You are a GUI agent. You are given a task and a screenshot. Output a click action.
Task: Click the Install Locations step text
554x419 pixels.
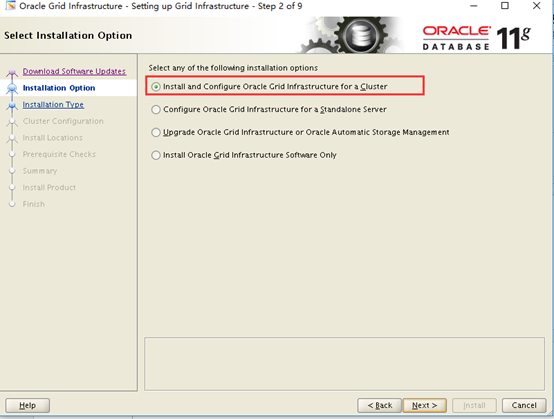(53, 138)
